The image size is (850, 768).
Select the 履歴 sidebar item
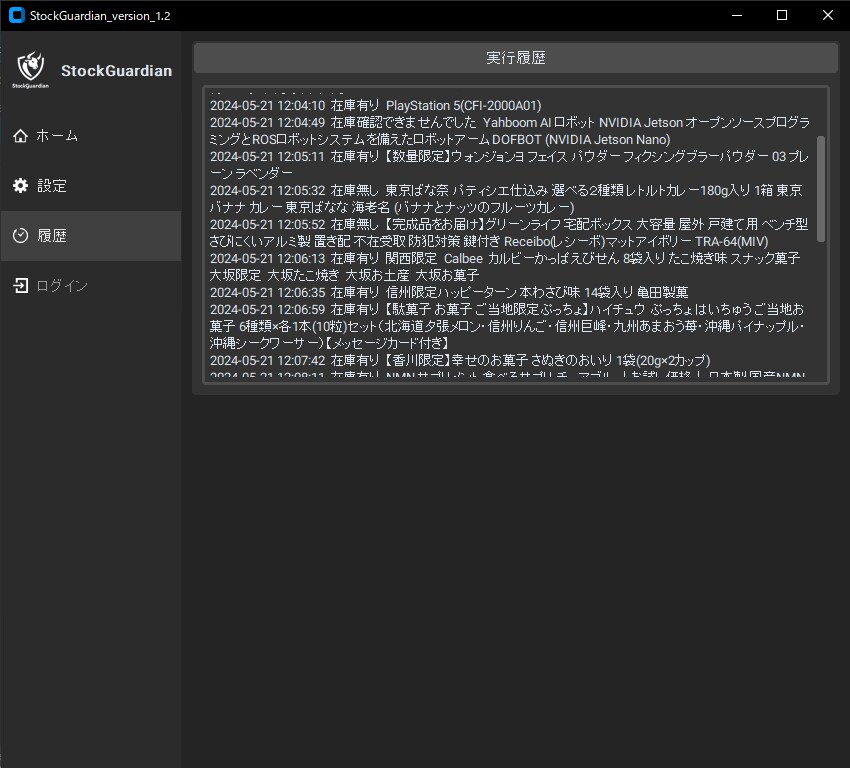(91, 236)
